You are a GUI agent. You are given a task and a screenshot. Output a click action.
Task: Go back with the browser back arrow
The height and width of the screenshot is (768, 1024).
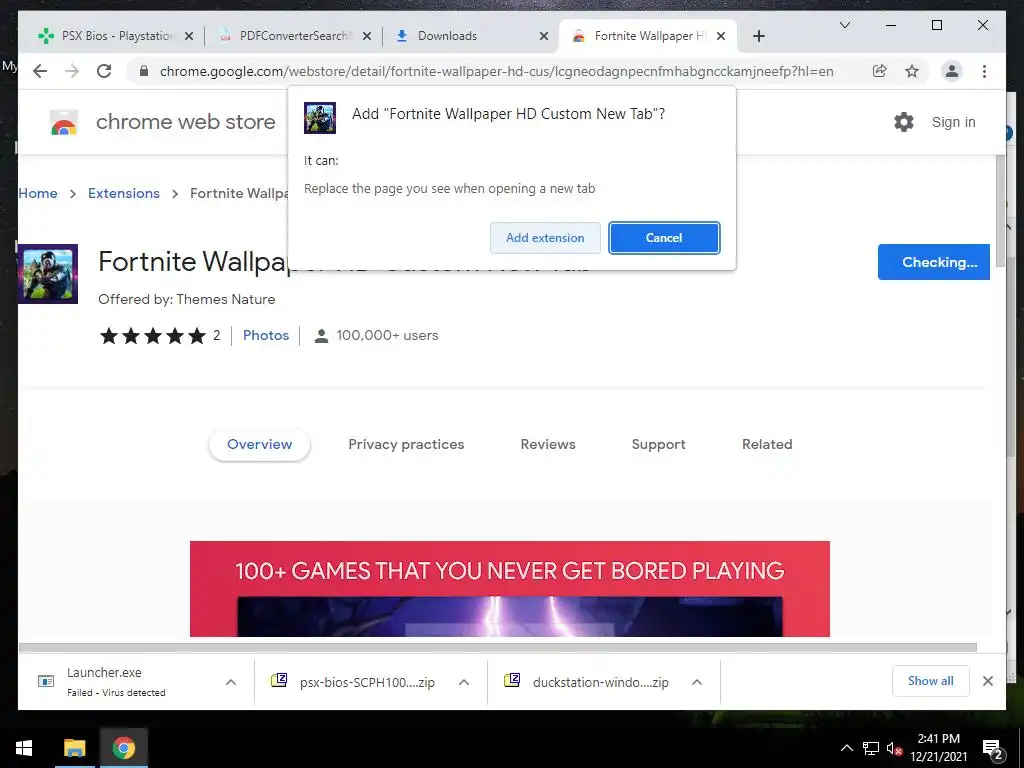click(x=40, y=71)
